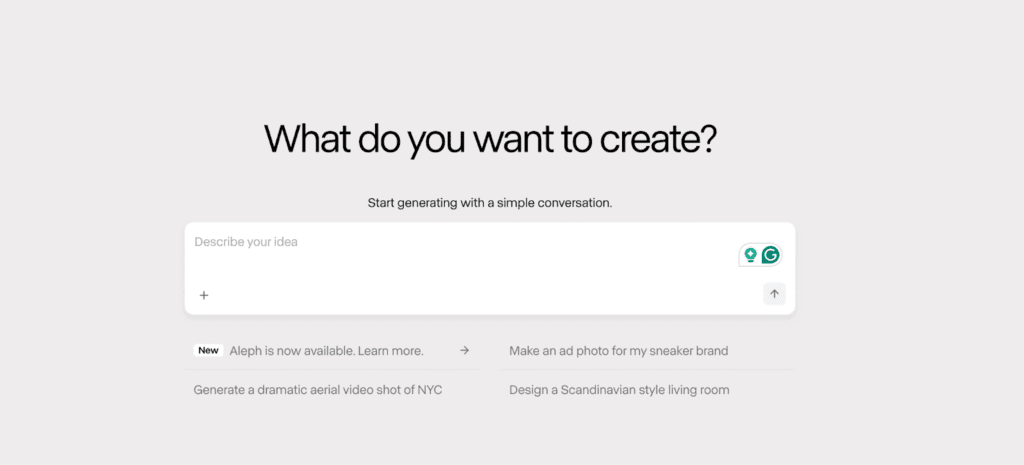Click the What do you want to create heading
The width and height of the screenshot is (1024, 465).
coord(490,138)
